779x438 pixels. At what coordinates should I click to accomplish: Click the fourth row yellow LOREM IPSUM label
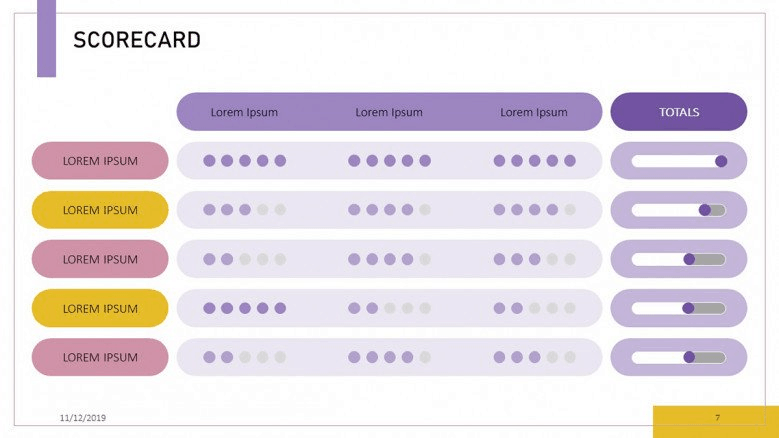tap(100, 308)
